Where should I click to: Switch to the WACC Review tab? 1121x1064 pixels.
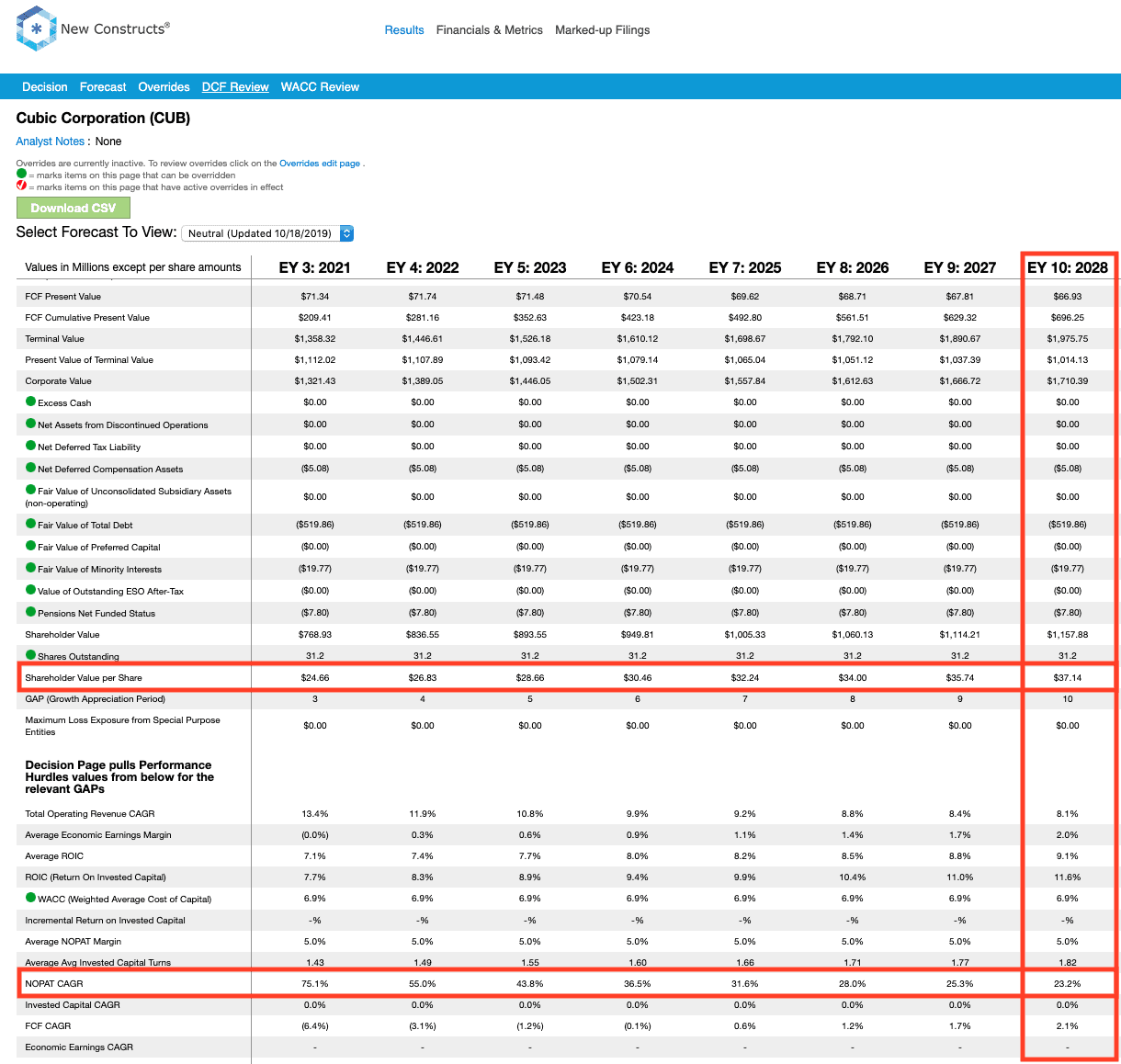[320, 86]
